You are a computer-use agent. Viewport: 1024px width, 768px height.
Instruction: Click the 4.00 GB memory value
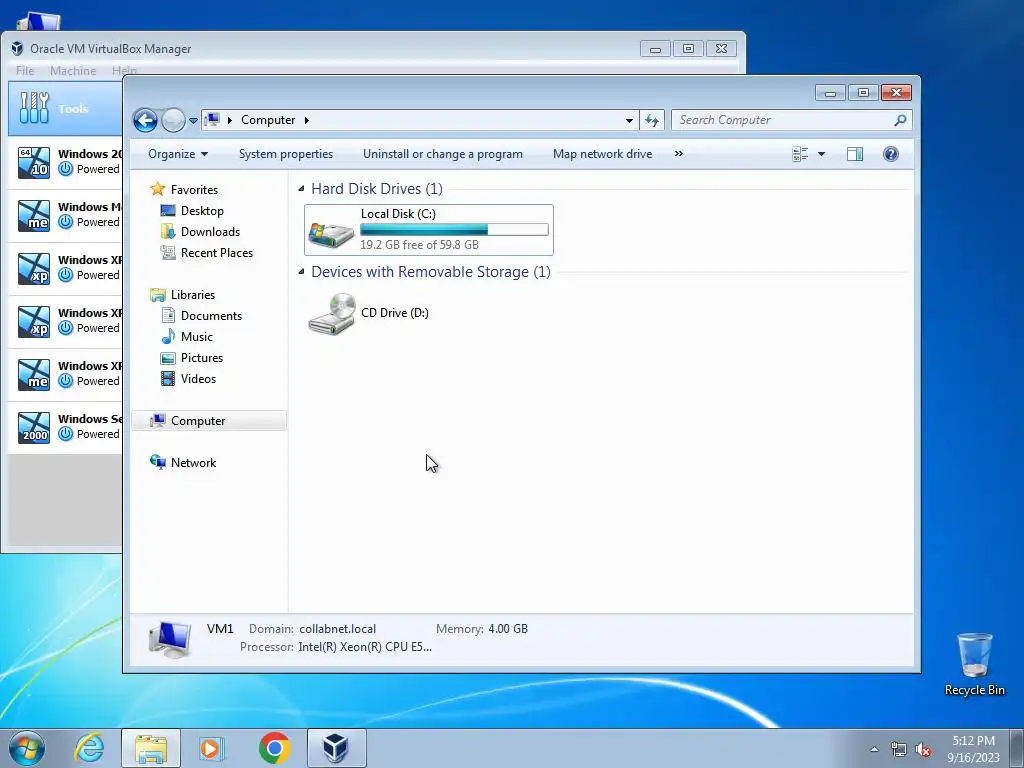tap(508, 629)
